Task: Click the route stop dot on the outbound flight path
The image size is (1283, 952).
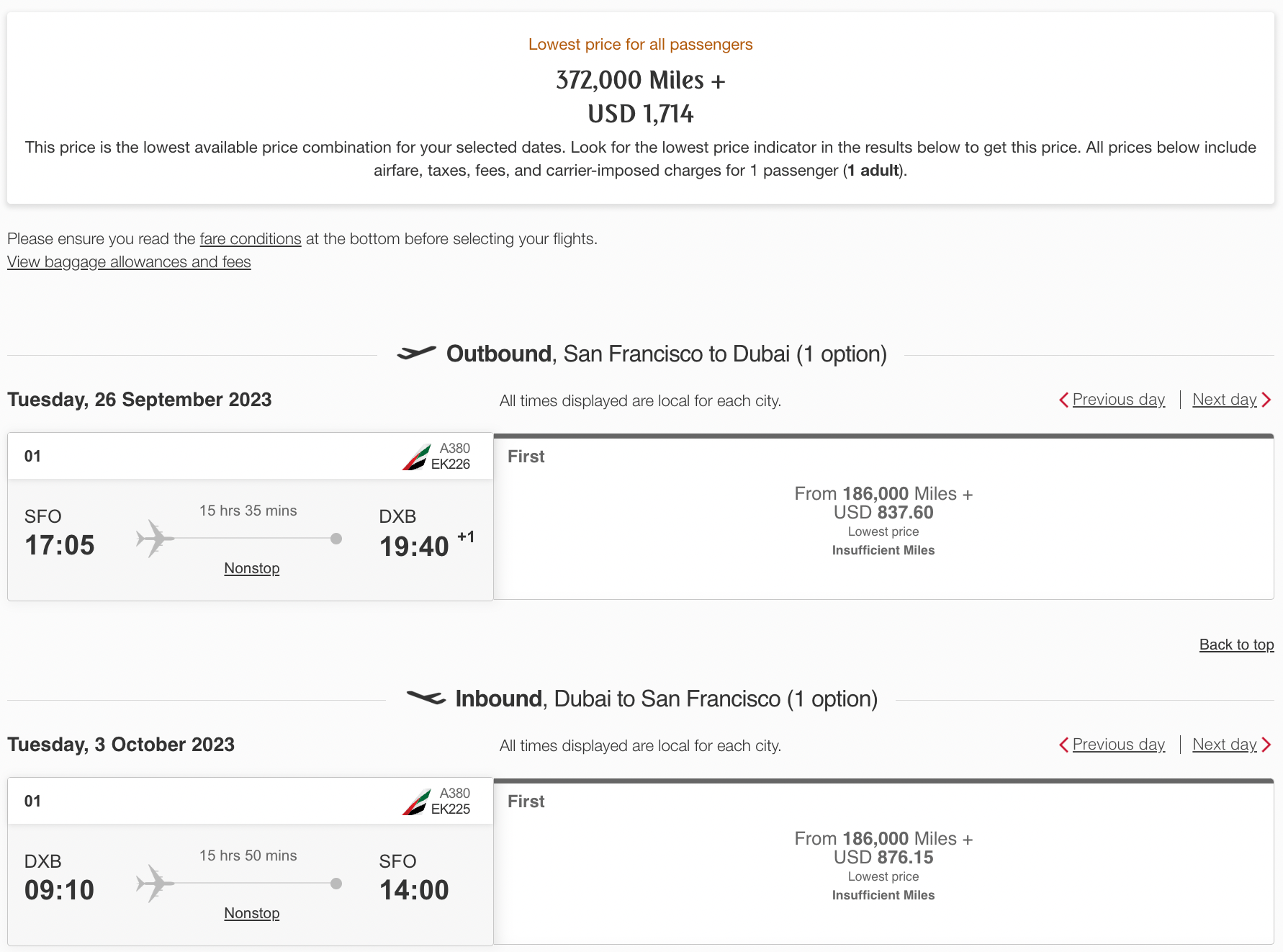Action: pos(336,538)
